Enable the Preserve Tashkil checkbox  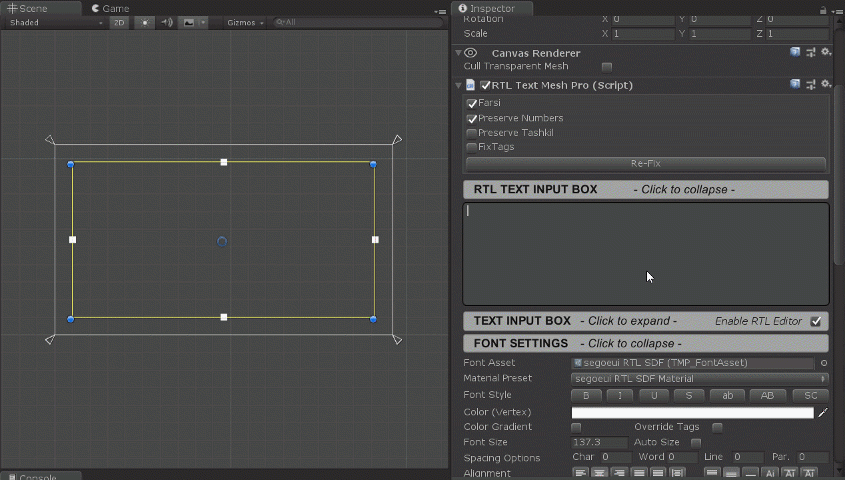click(472, 133)
